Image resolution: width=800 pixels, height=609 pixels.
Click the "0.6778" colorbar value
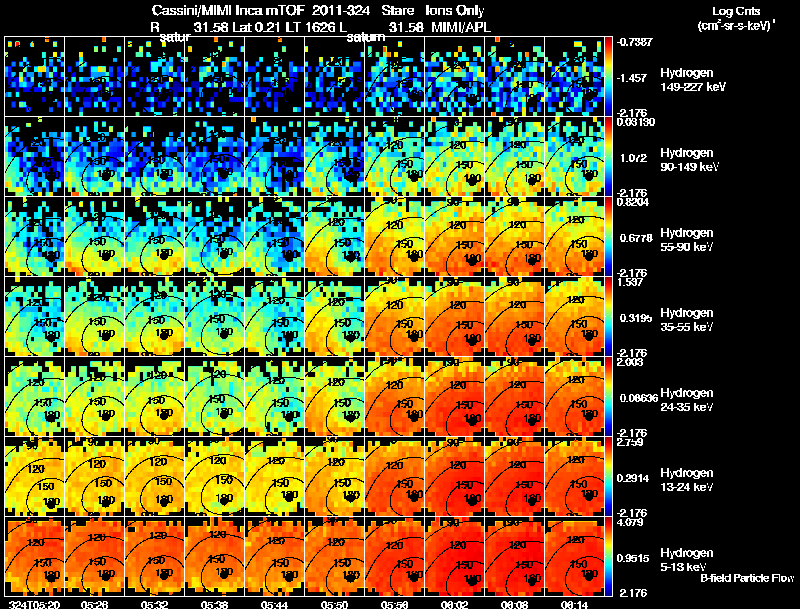636,238
